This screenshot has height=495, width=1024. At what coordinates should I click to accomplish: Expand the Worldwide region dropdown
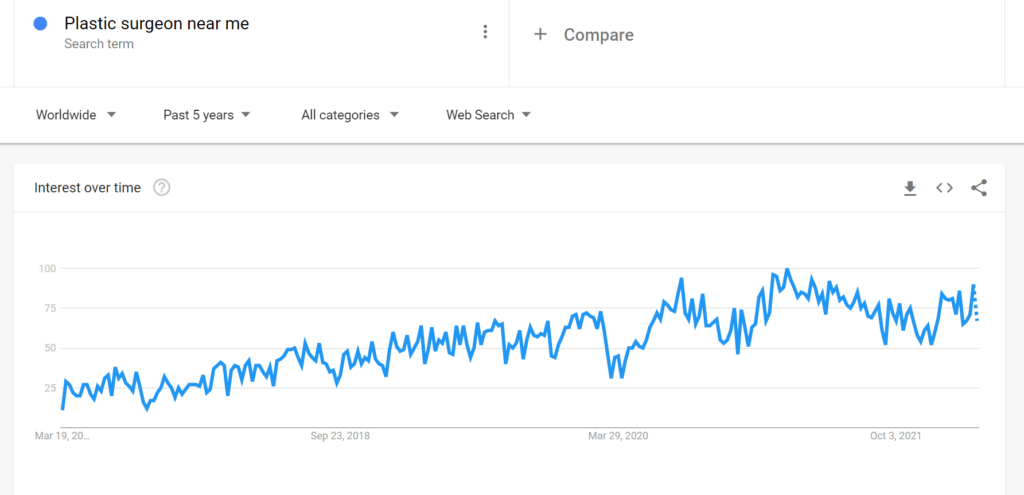[76, 115]
